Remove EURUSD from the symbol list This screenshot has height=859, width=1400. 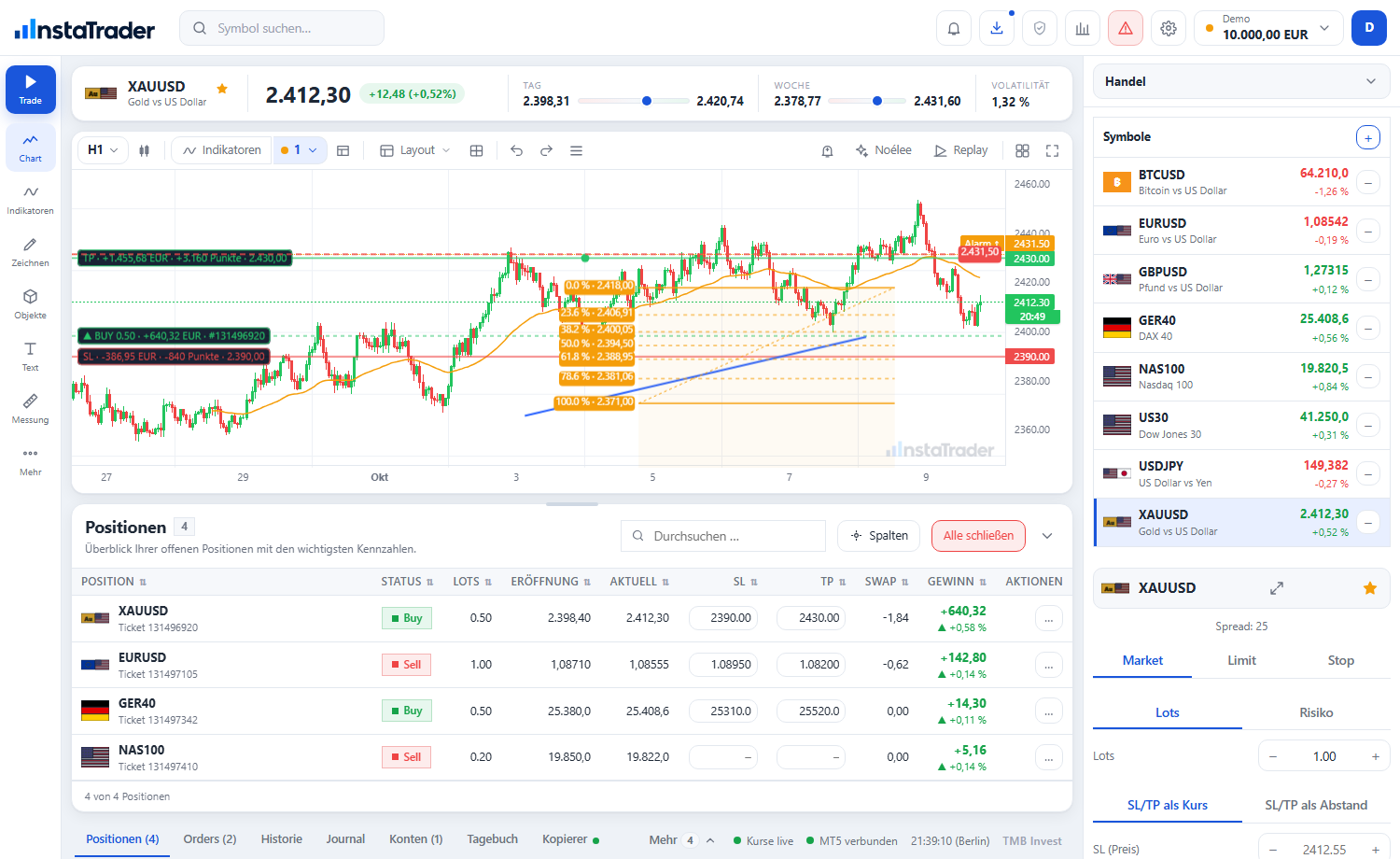(x=1368, y=231)
